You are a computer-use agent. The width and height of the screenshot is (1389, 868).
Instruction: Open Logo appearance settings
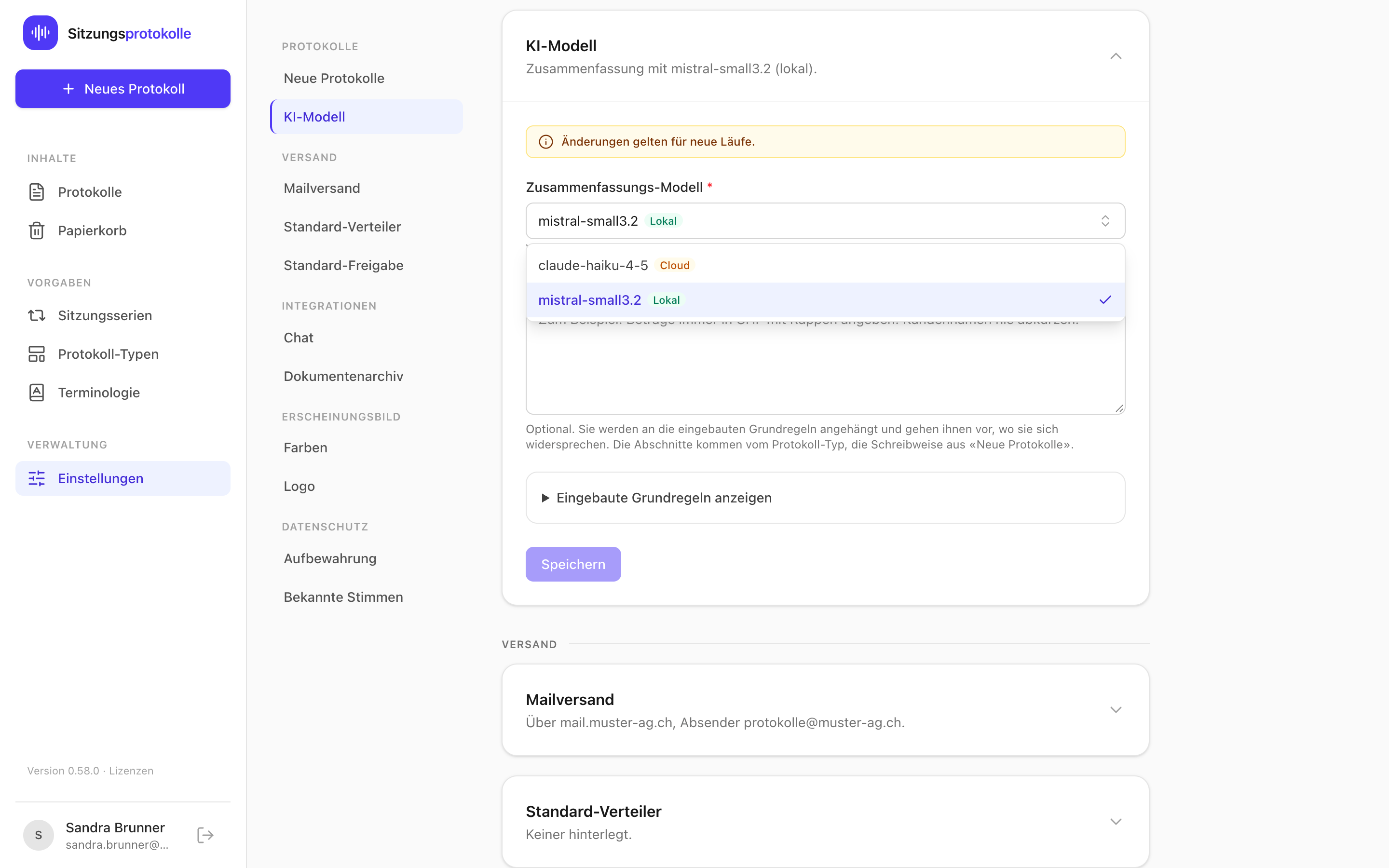pyautogui.click(x=367, y=486)
